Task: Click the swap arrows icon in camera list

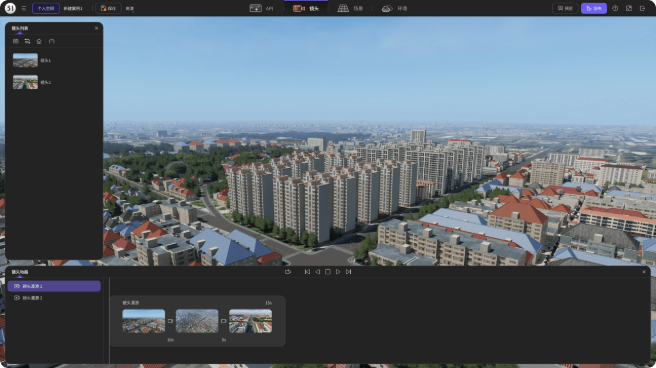Action: click(x=27, y=41)
